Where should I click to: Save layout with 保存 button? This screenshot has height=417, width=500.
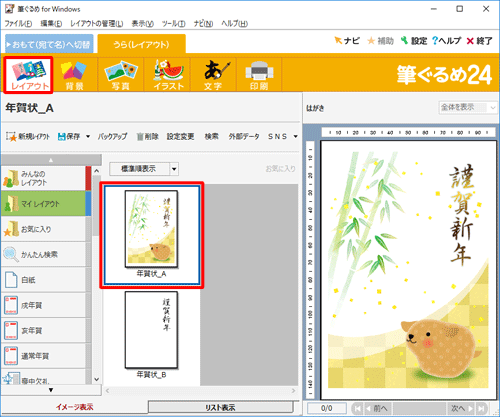69,136
